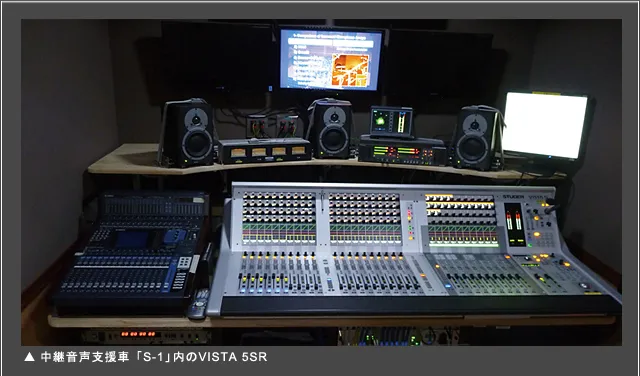Image resolution: width=640 pixels, height=376 pixels.
Task: Click the orange LED readout below the desk
Action: pos(138,334)
